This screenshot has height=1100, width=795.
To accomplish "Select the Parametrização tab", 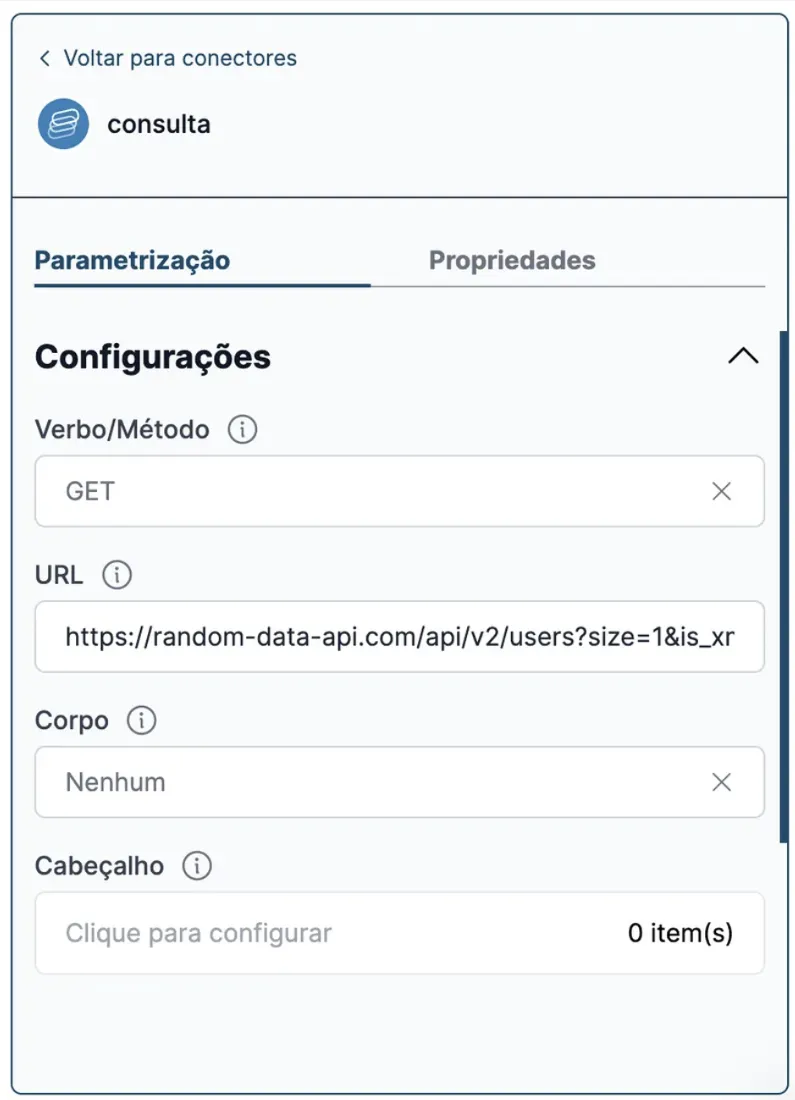I will pos(132,260).
